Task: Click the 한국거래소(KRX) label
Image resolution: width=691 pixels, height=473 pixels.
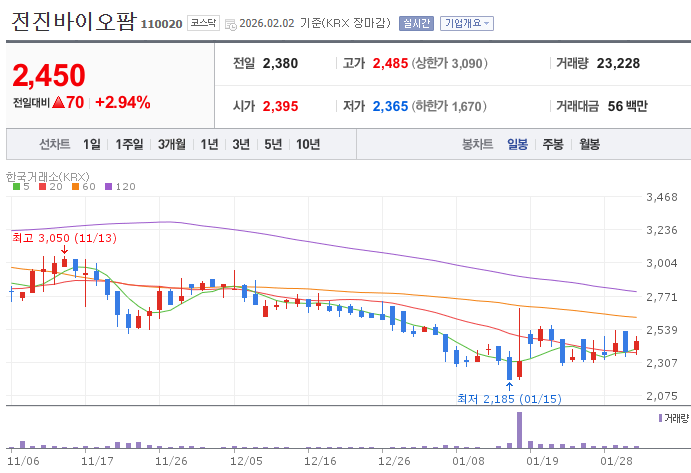Action: click(48, 177)
